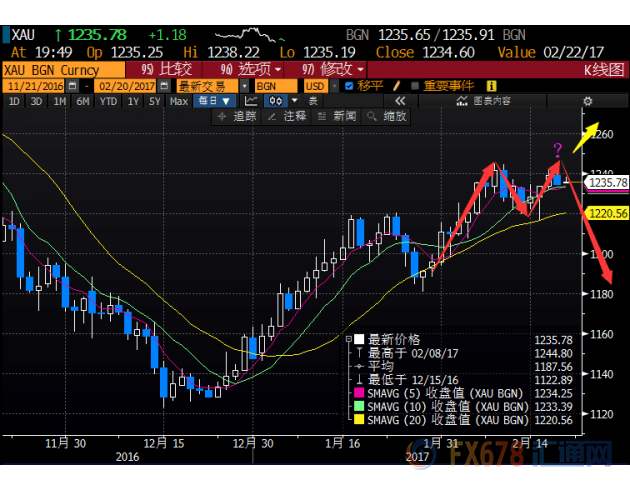The width and height of the screenshot is (630, 490).
Task: Click the 最新交易 field
Action: (x=208, y=86)
